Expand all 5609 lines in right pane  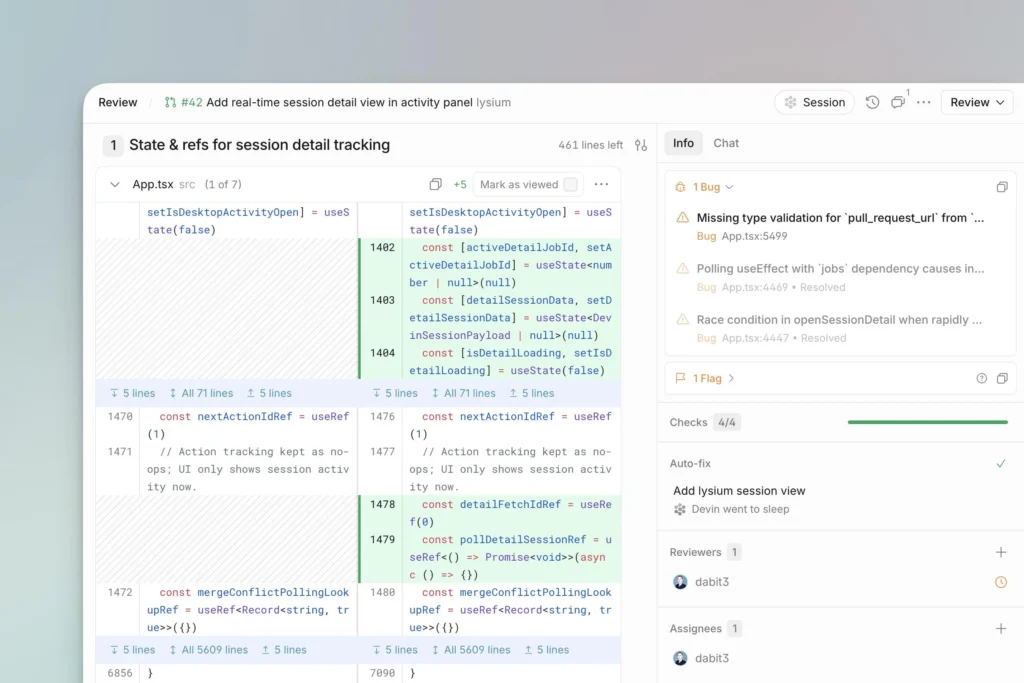[x=471, y=650]
